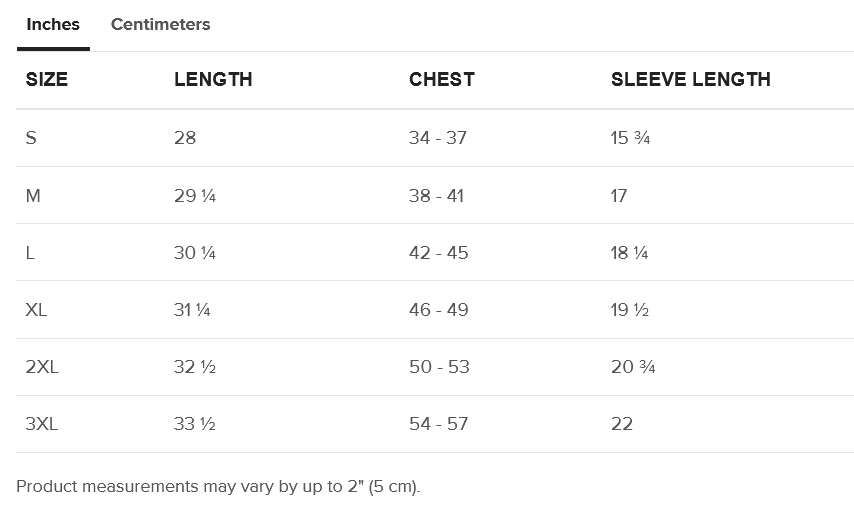The image size is (854, 524).
Task: Click the length value 28
Action: coord(185,138)
